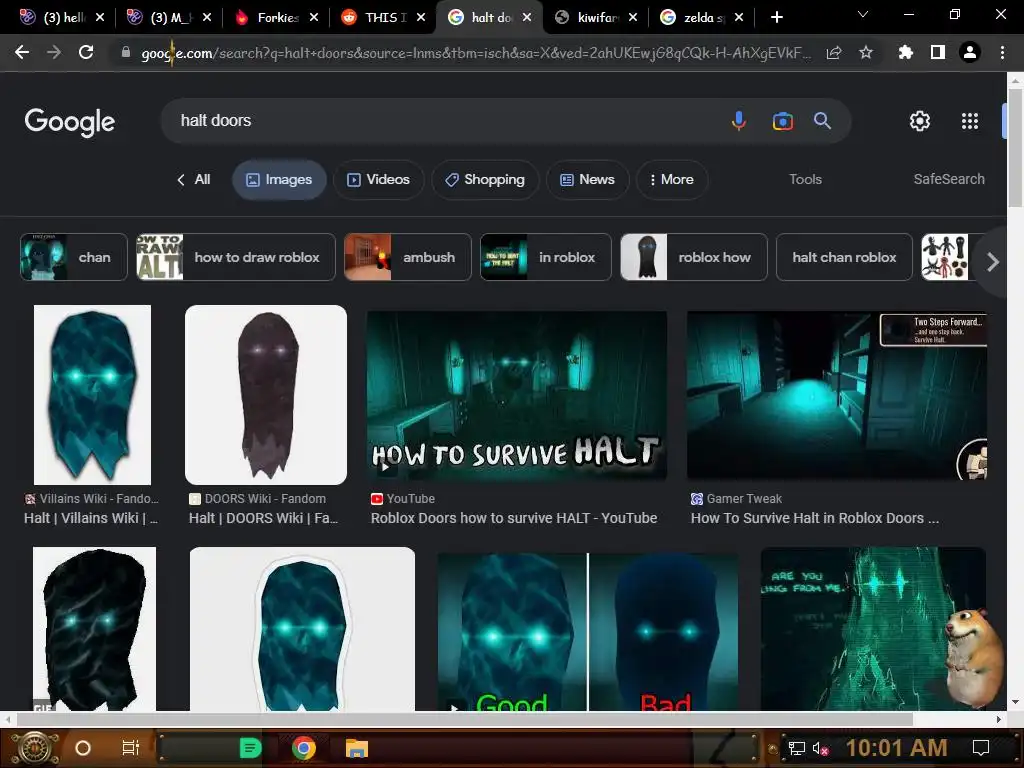
Task: Bookmark this page with the star icon
Action: 865,52
